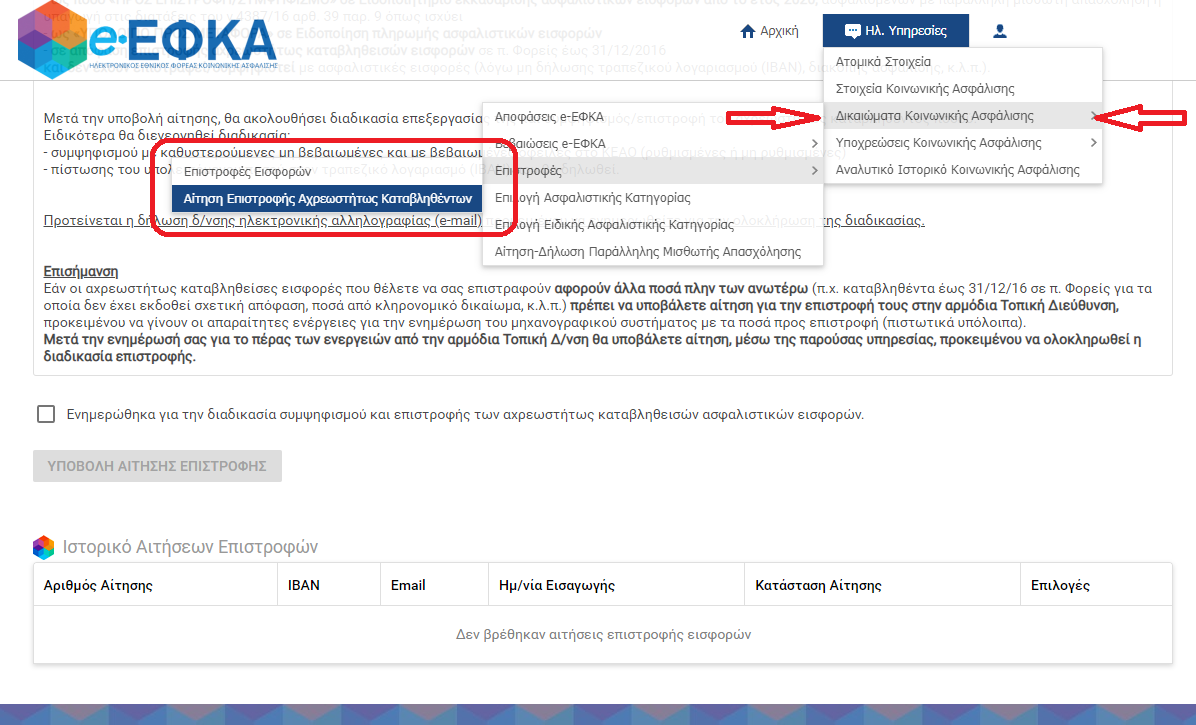Open the Επιστροφές submenu entry
The height and width of the screenshot is (725, 1196).
click(653, 171)
